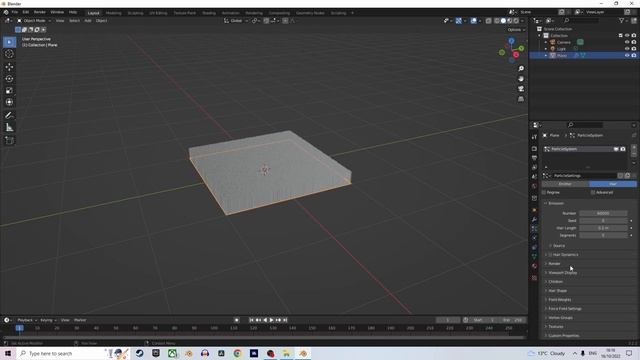Click the Segments value field
The width and height of the screenshot is (640, 360).
point(603,236)
